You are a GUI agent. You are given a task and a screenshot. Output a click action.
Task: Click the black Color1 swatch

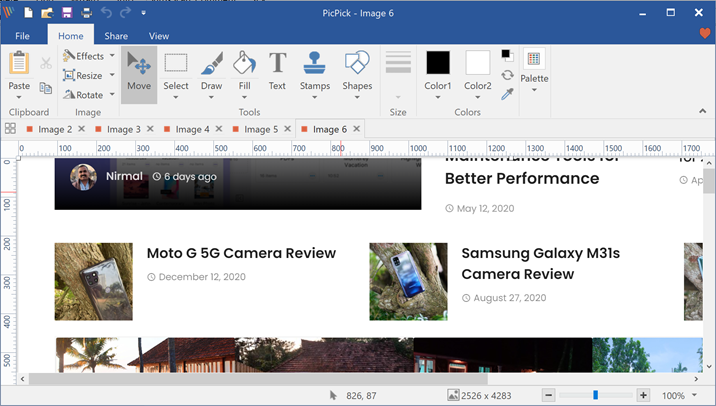[x=438, y=63]
